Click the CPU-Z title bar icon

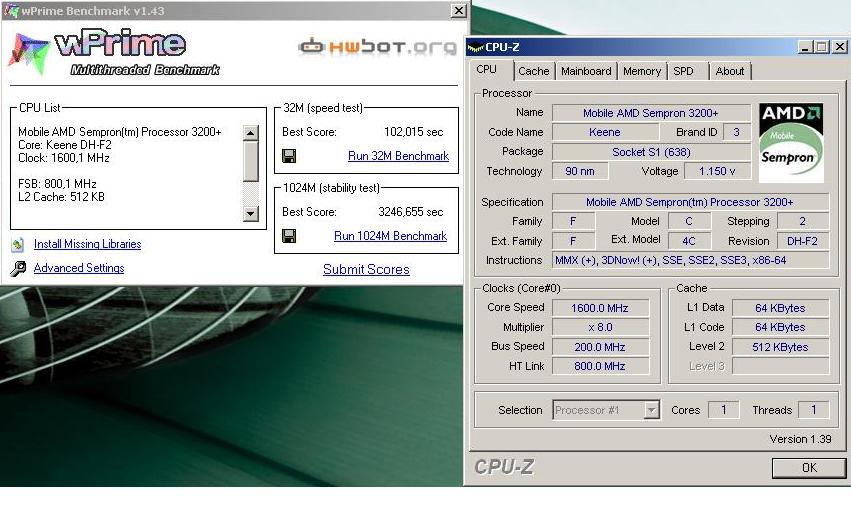coord(475,47)
